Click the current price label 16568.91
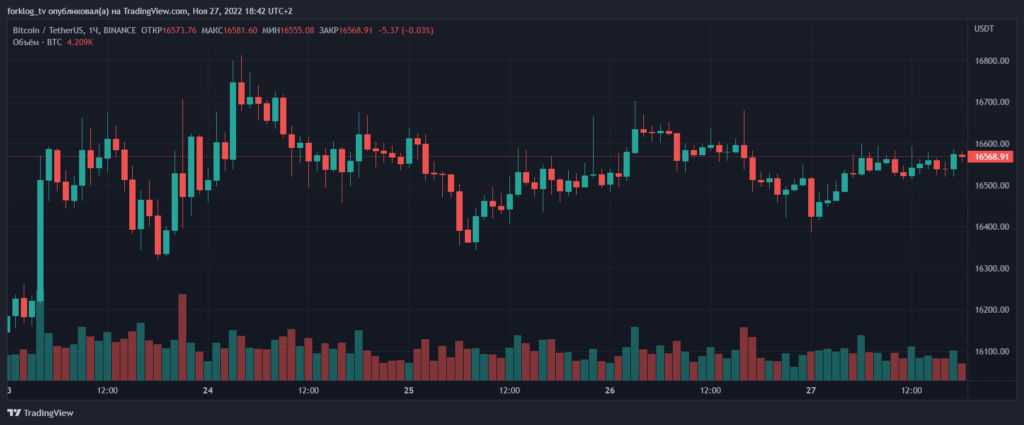 [991, 157]
